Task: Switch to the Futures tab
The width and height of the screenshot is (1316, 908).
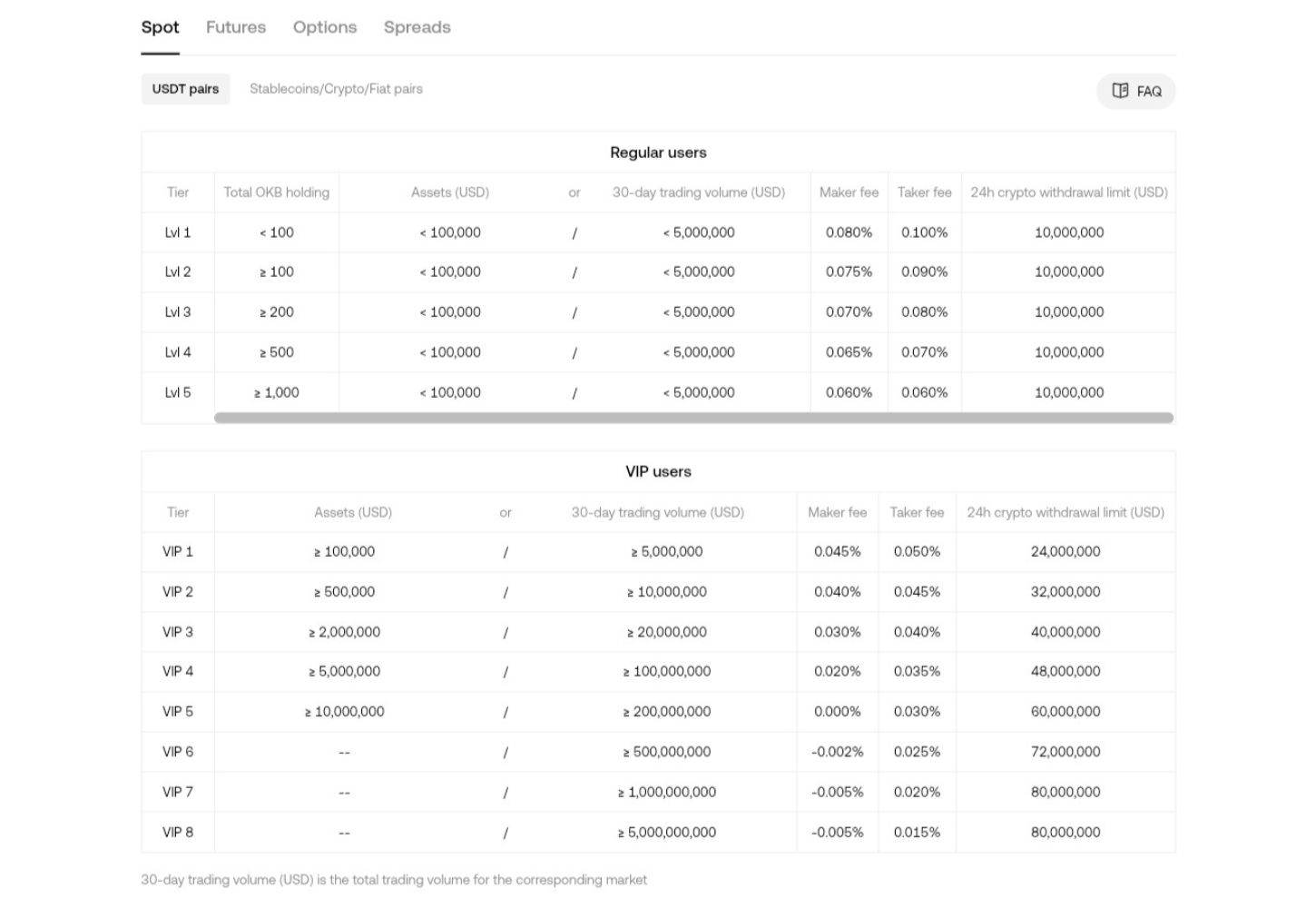Action: pos(236,27)
